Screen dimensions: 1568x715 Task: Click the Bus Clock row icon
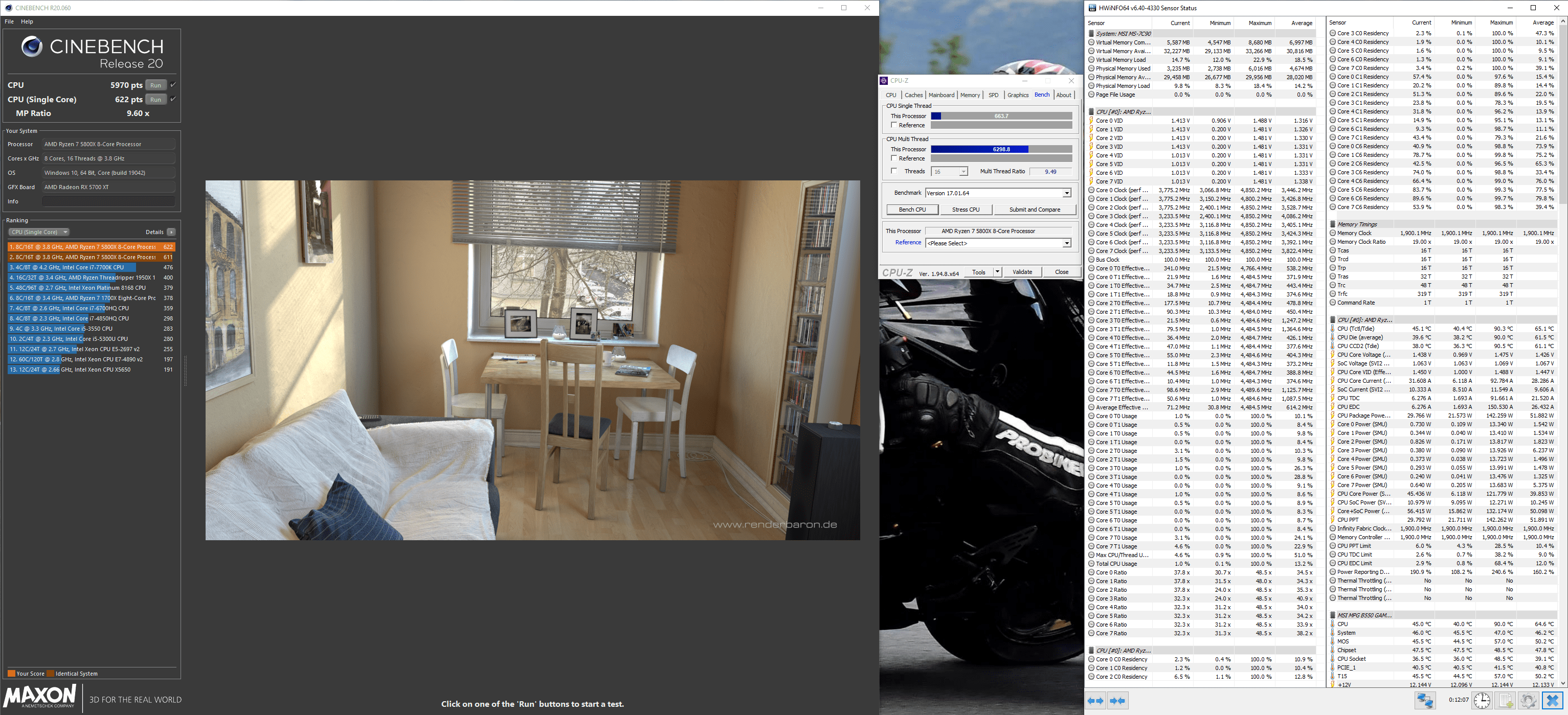click(1091, 260)
